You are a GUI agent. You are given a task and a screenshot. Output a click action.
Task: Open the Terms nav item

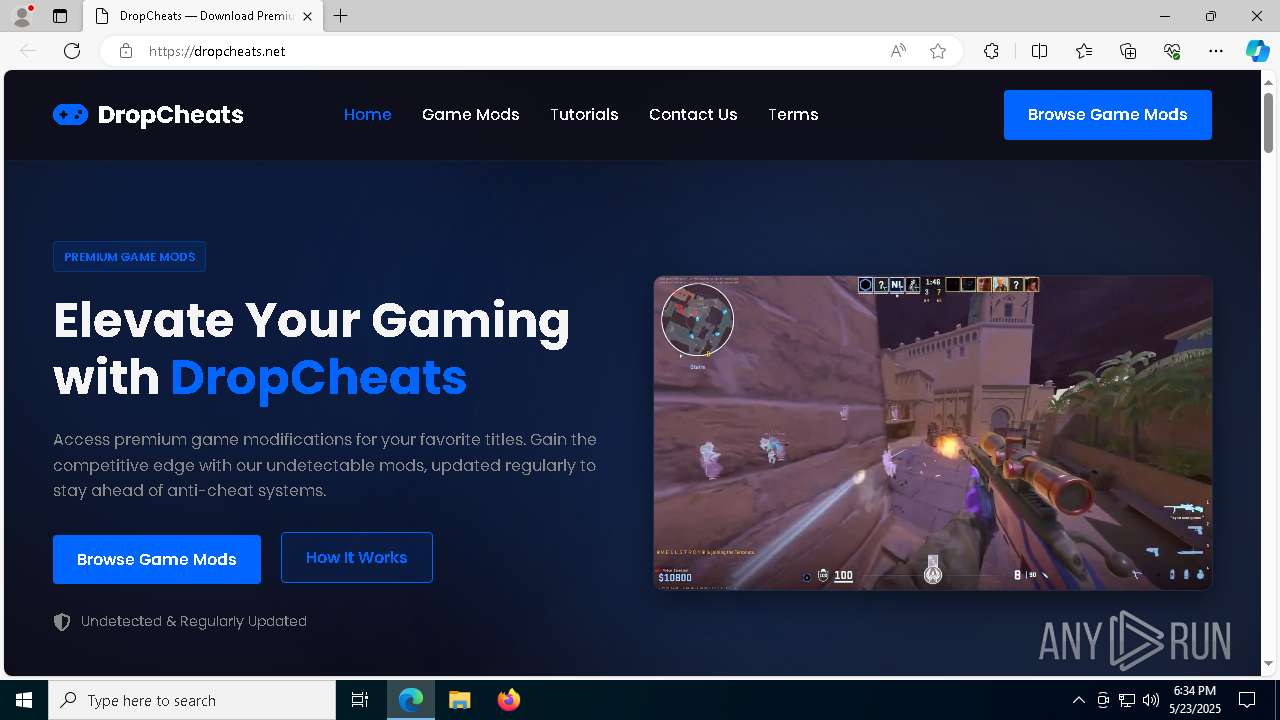(793, 115)
